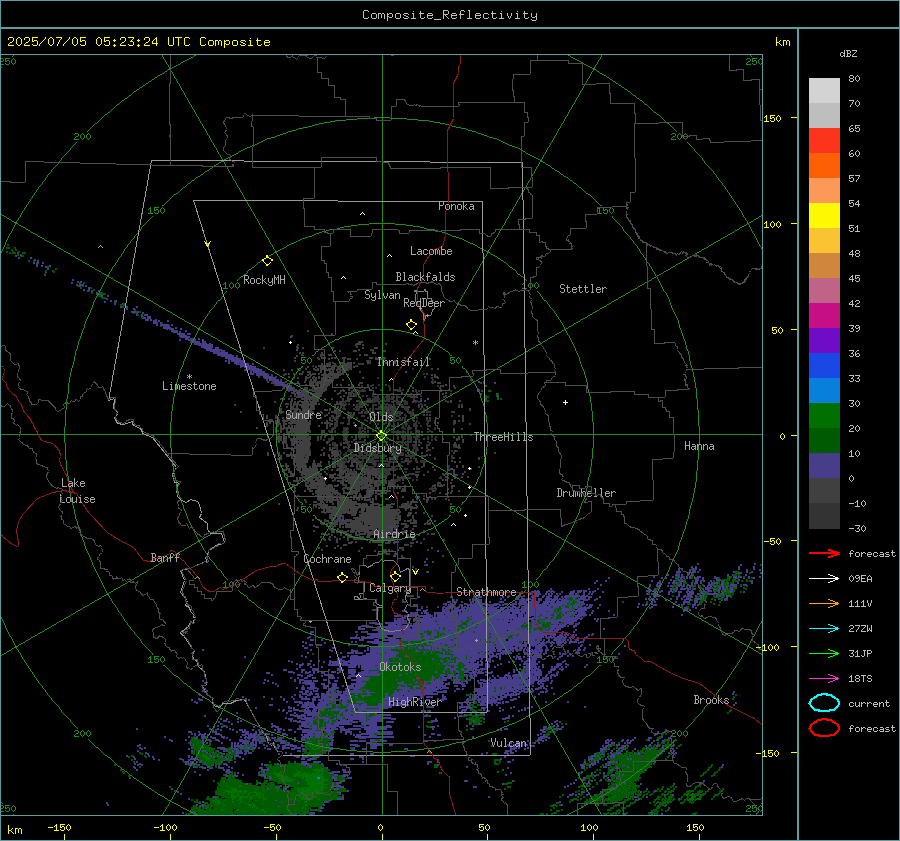Screen dimensions: 900x841
Task: Click the Sylvan label on the map
Action: pyautogui.click(x=382, y=295)
